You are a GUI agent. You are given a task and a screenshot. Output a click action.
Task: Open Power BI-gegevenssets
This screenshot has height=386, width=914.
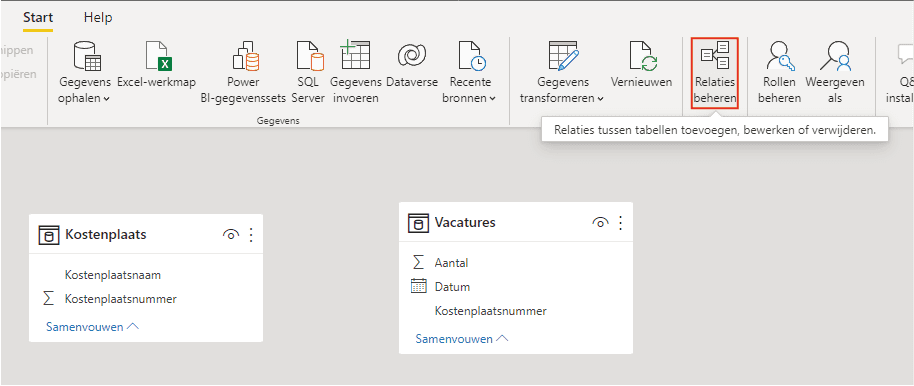click(245, 57)
